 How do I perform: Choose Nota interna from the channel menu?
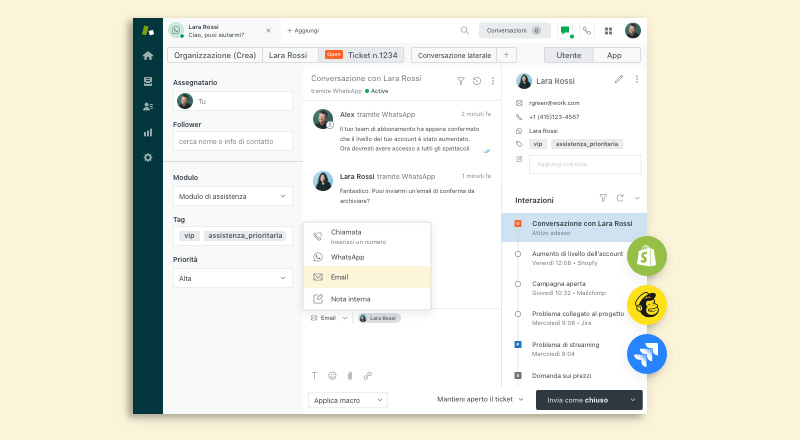click(x=367, y=299)
